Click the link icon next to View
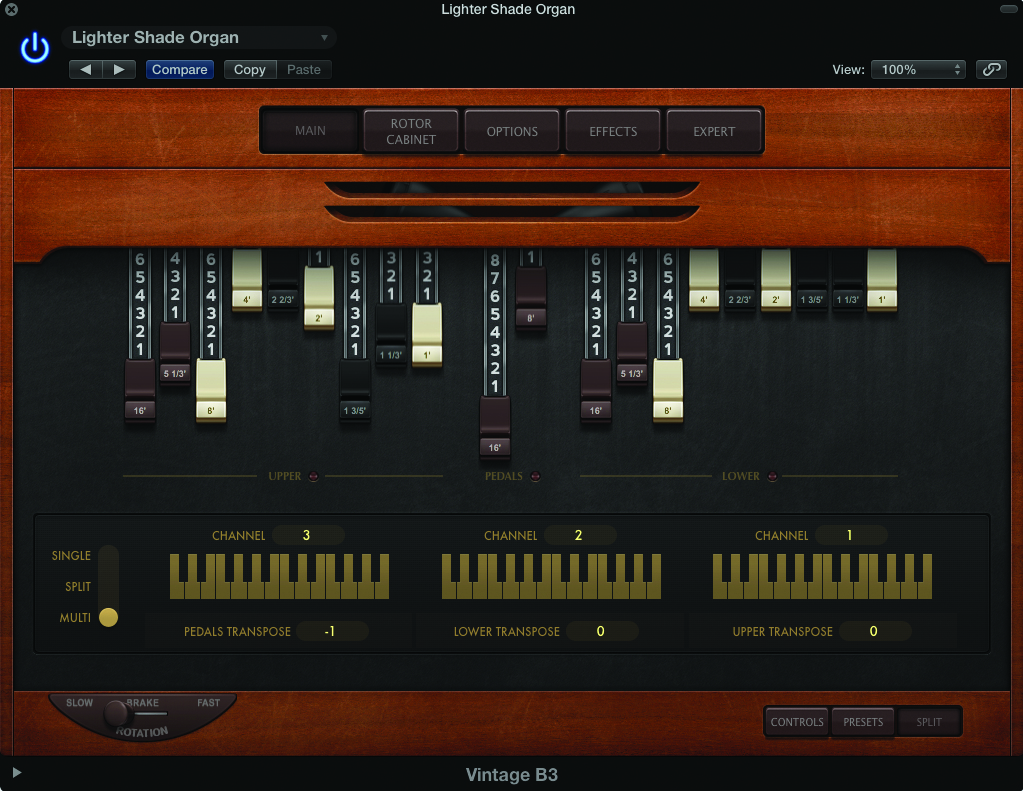This screenshot has height=791, width=1023. pos(991,69)
